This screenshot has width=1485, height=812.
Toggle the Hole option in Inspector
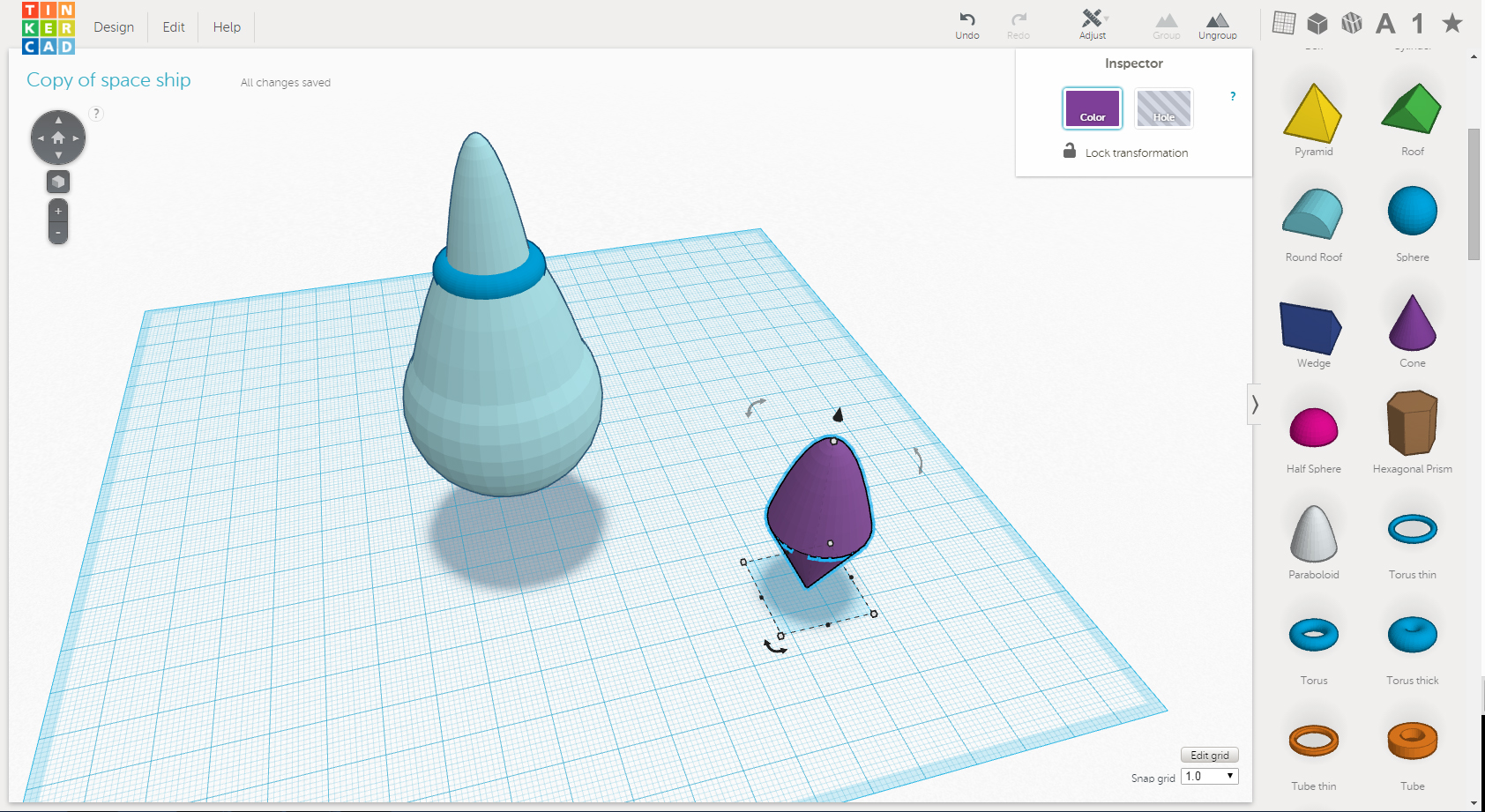(1164, 108)
